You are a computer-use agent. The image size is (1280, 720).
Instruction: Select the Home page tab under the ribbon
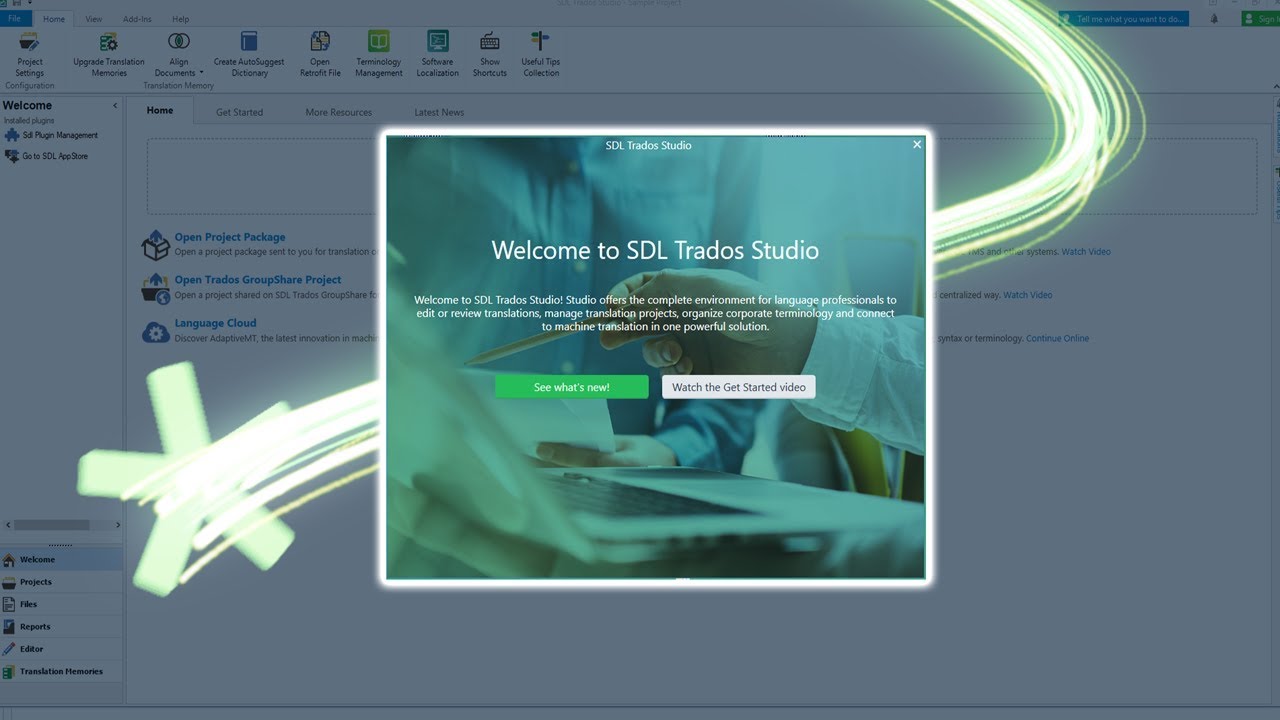pyautogui.click(x=160, y=111)
